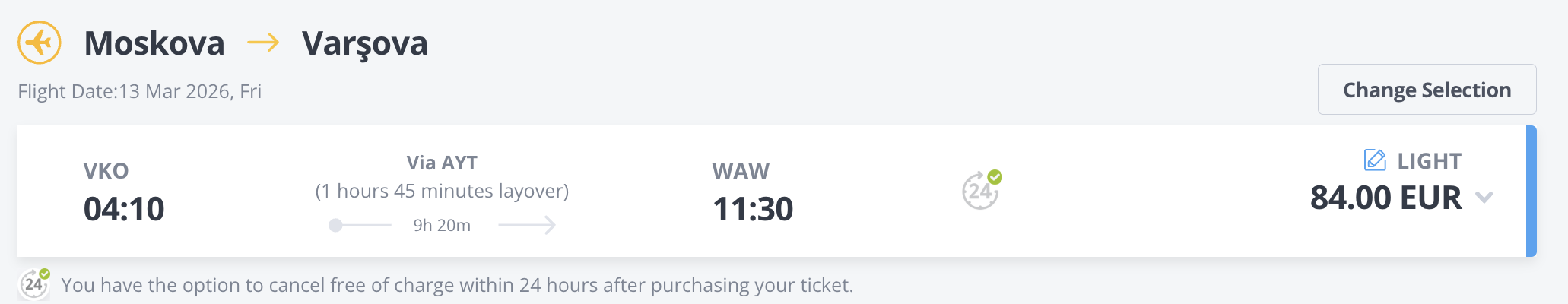Expand the fare chevron next to 84.00 EUR

(x=1484, y=198)
